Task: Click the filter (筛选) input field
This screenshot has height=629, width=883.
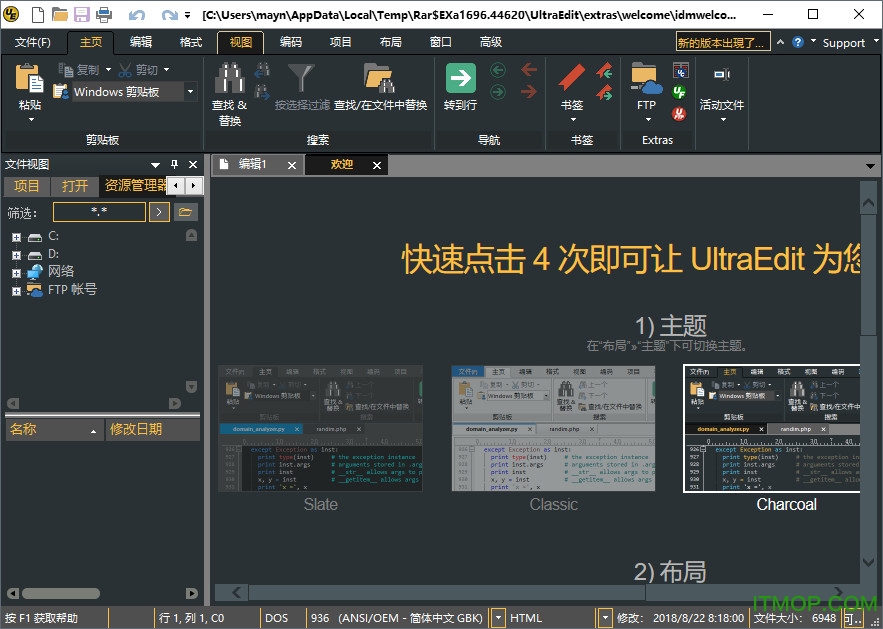Action: (x=99, y=212)
